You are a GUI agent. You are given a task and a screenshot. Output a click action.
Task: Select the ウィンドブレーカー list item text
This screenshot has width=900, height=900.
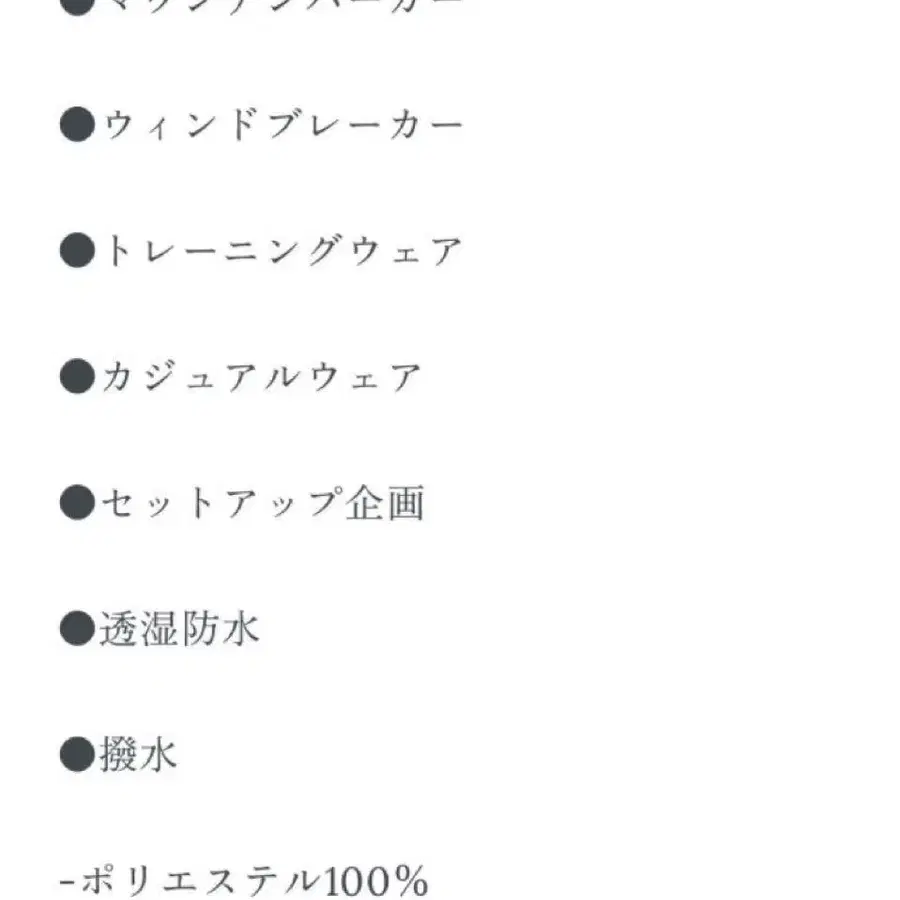click(281, 126)
